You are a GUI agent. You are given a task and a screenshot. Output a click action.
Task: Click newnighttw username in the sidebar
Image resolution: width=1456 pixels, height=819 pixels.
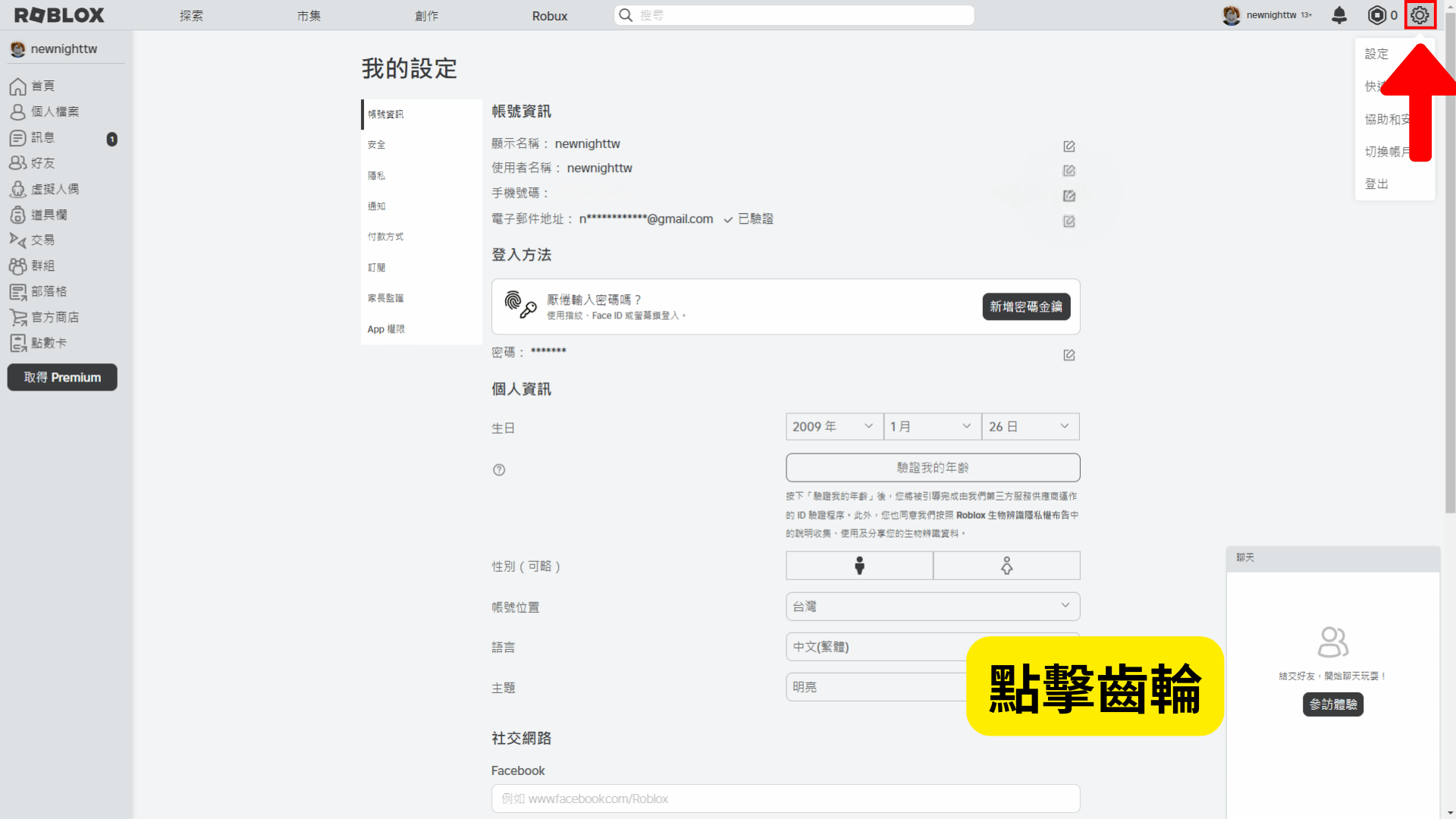pyautogui.click(x=64, y=49)
